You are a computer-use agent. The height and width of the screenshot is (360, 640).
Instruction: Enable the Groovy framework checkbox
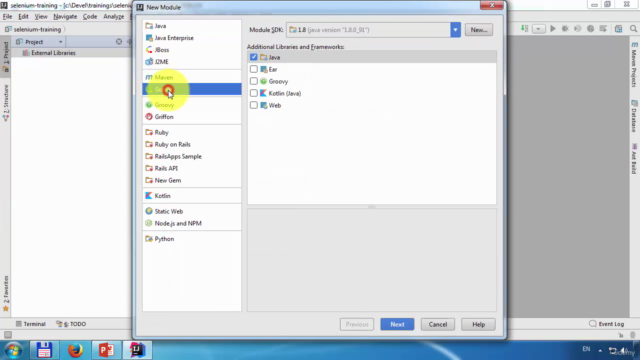253,81
